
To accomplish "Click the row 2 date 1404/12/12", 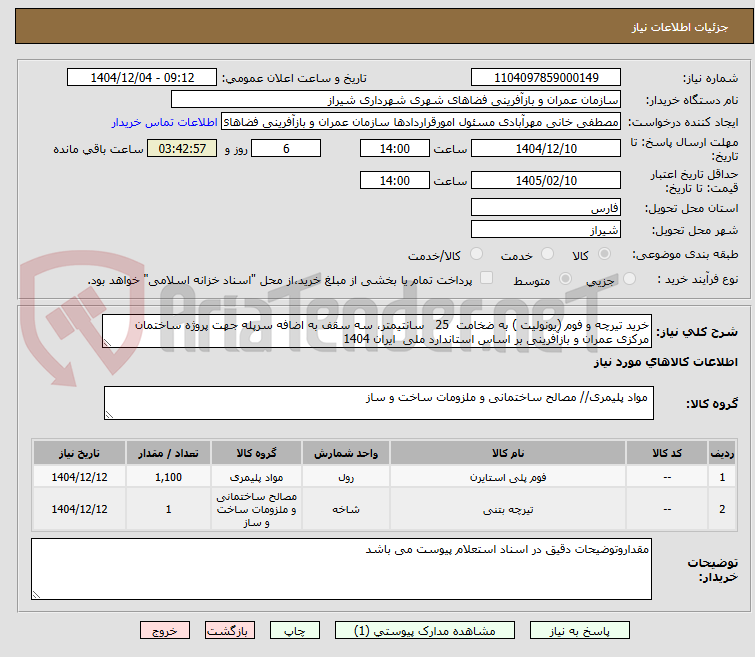I will (x=79, y=510).
